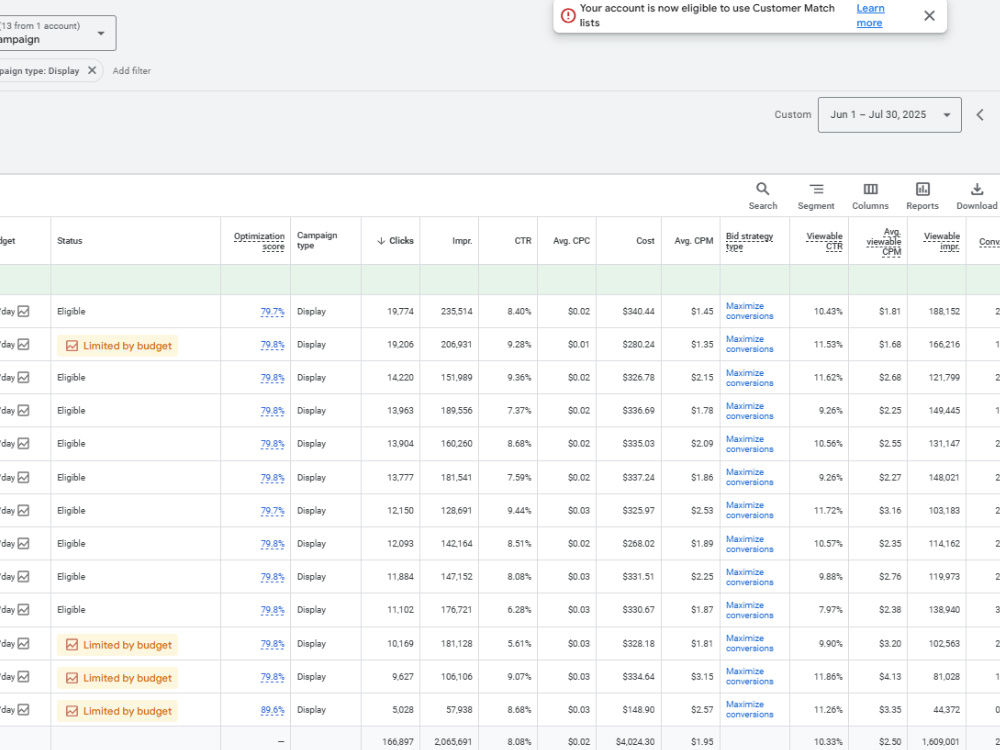Click Limited by budget status in 5,028 clicks row
Viewport: 1000px width, 750px height.
coord(117,711)
